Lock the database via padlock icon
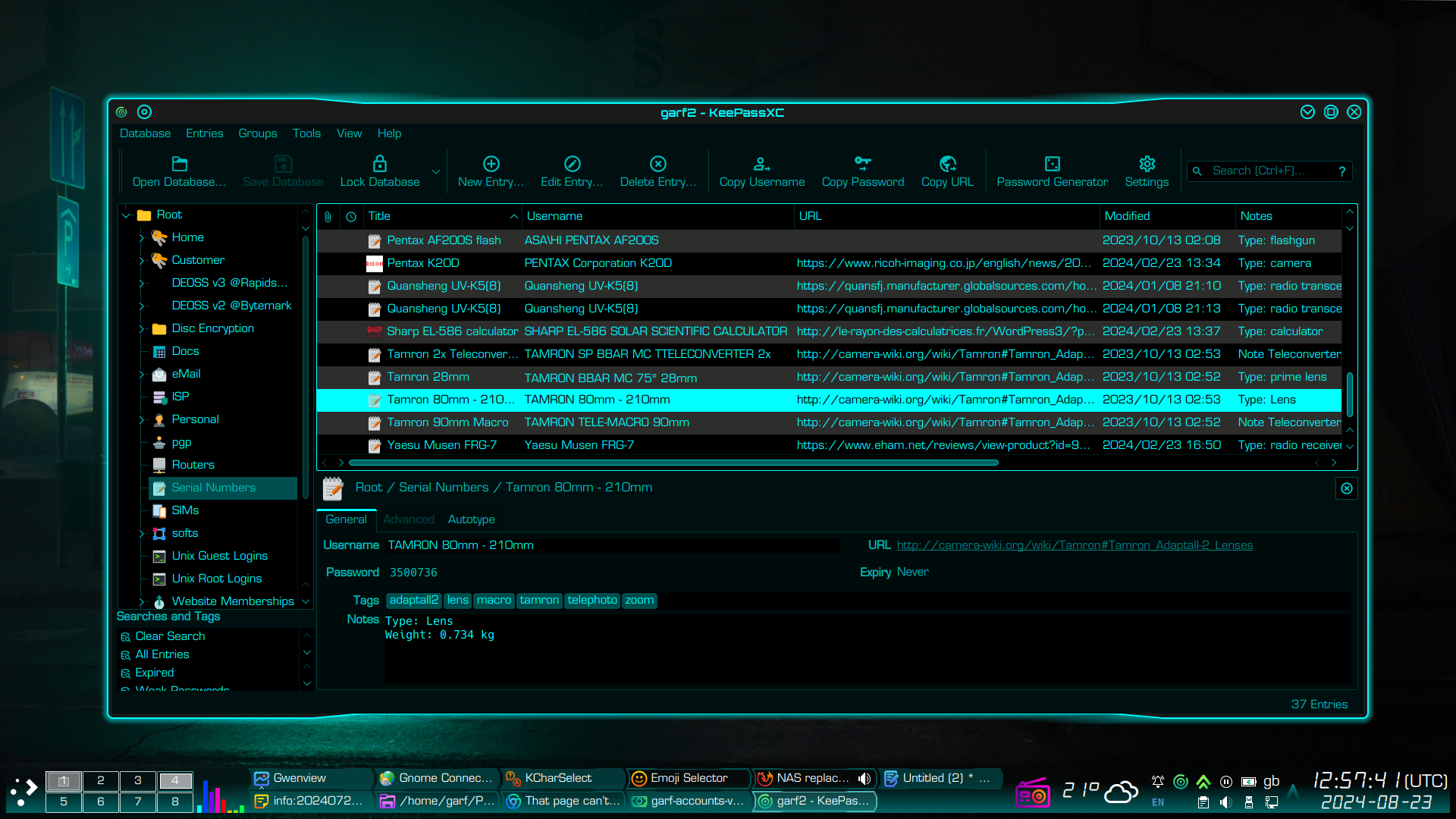This screenshot has height=819, width=1456. click(379, 164)
